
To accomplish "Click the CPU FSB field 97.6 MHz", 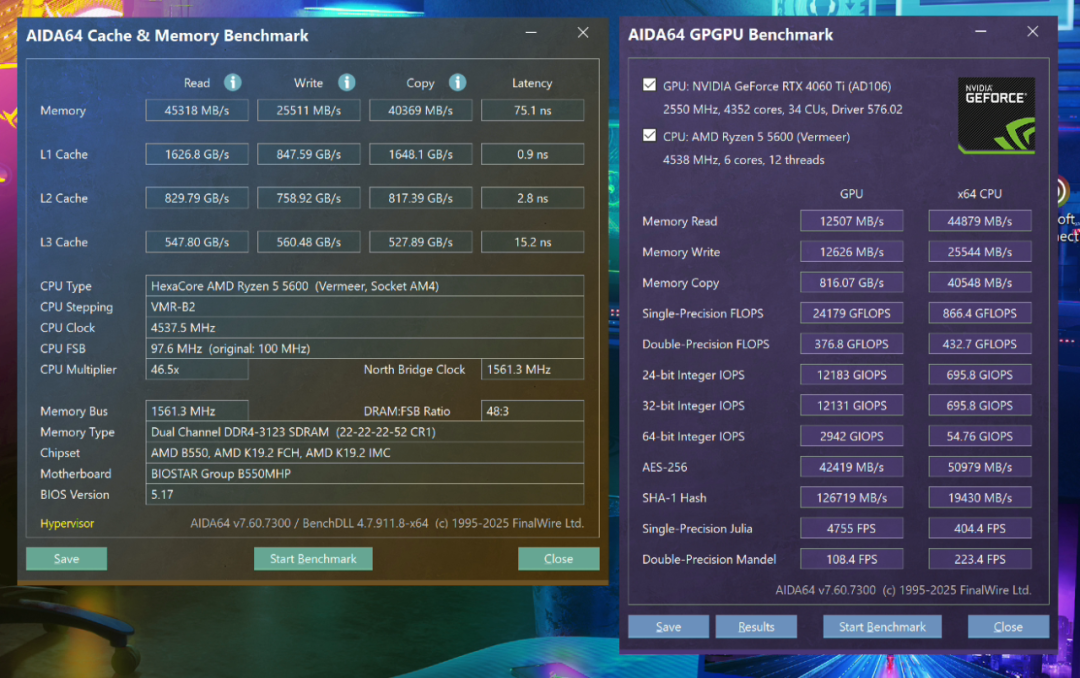I will [364, 349].
